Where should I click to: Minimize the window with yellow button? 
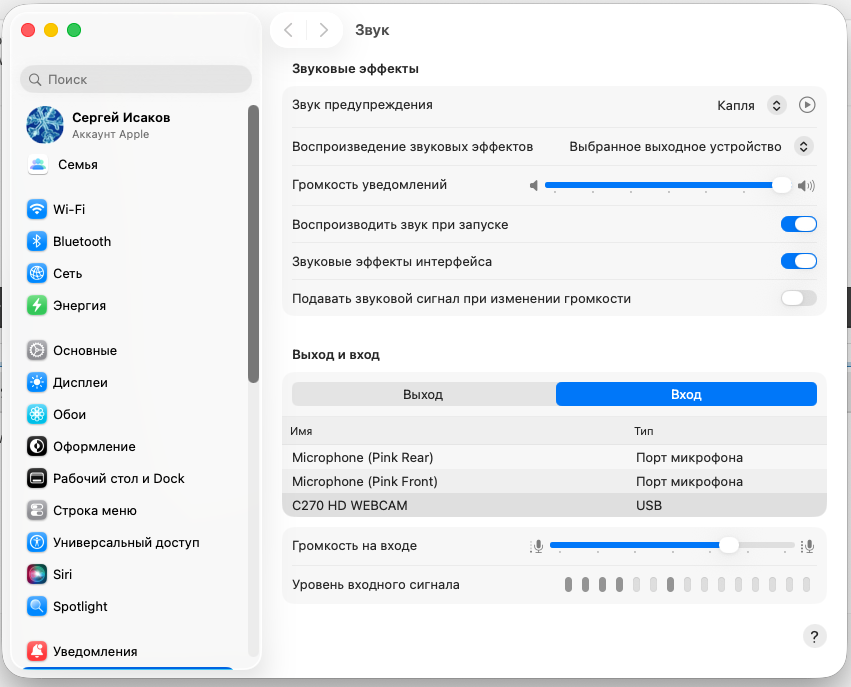[x=51, y=30]
